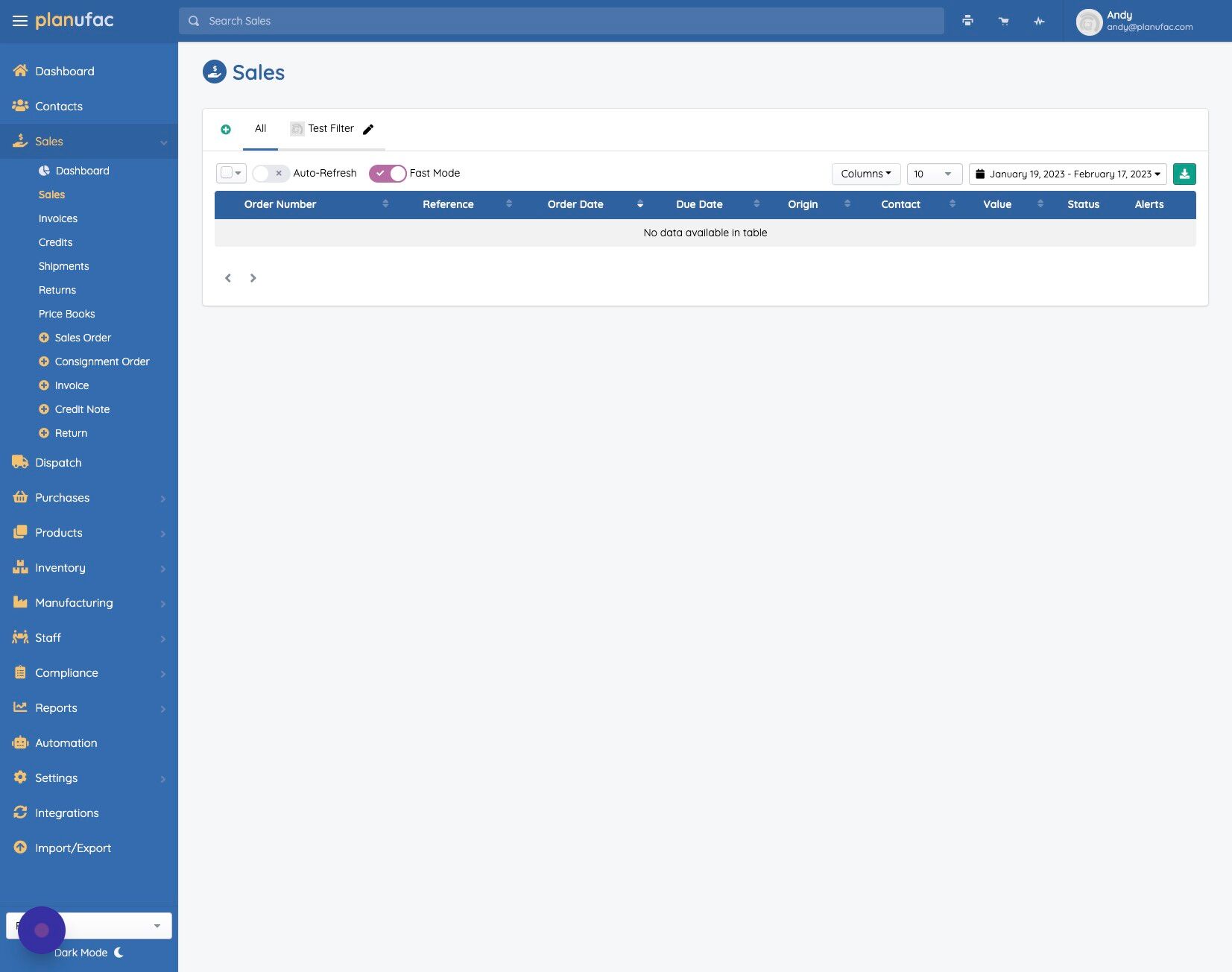Screen dimensions: 1232x972
Task: Expand the Inventory submenu chevron
Action: [x=163, y=569]
